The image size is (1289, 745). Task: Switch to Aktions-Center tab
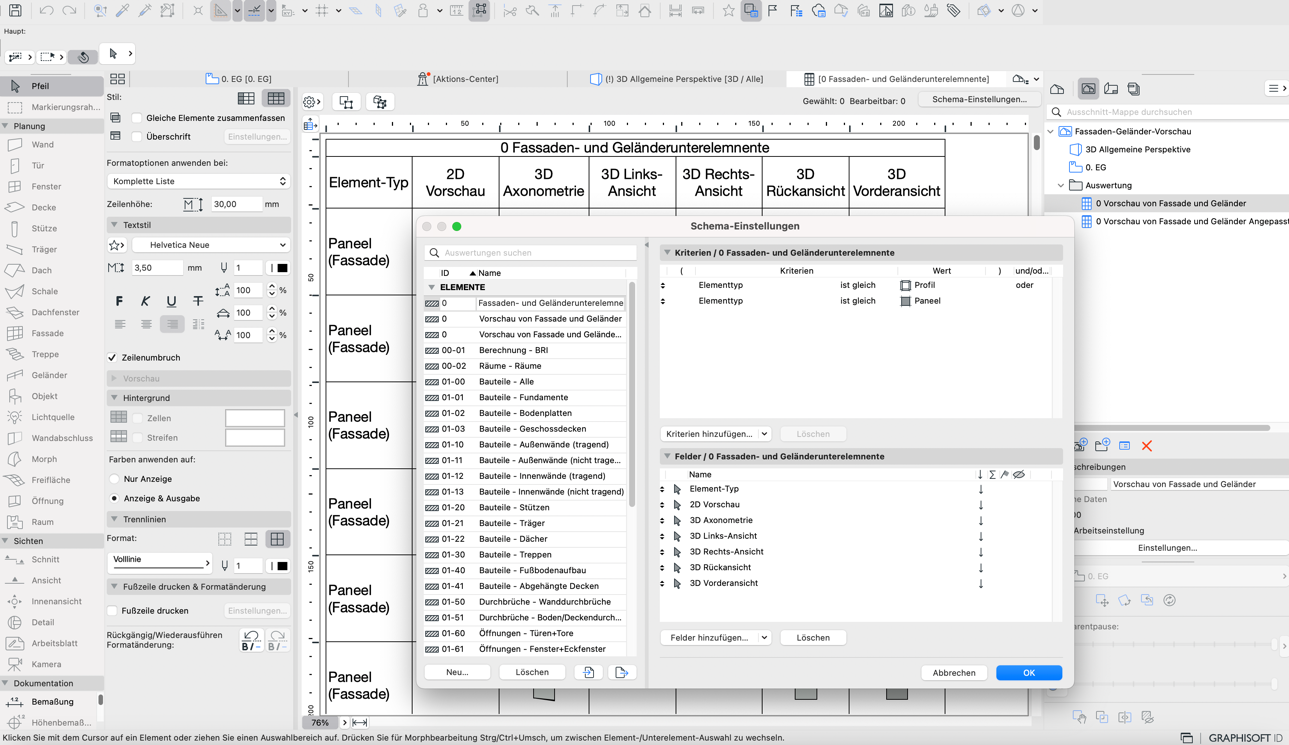click(x=457, y=79)
